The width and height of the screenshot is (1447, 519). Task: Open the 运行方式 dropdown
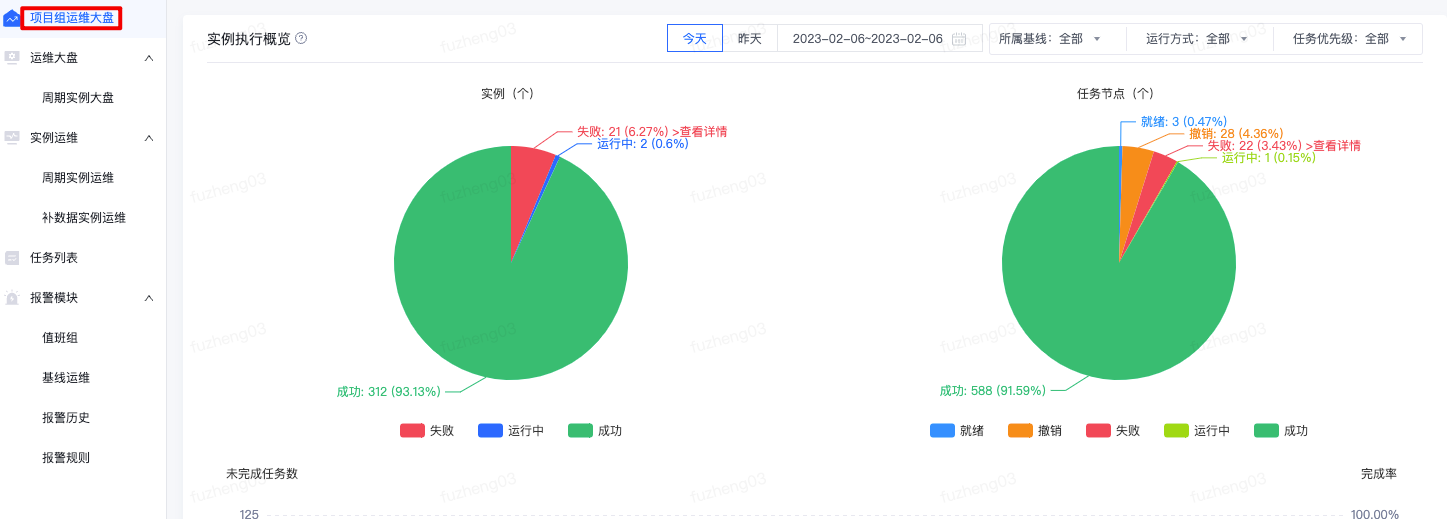[1197, 39]
